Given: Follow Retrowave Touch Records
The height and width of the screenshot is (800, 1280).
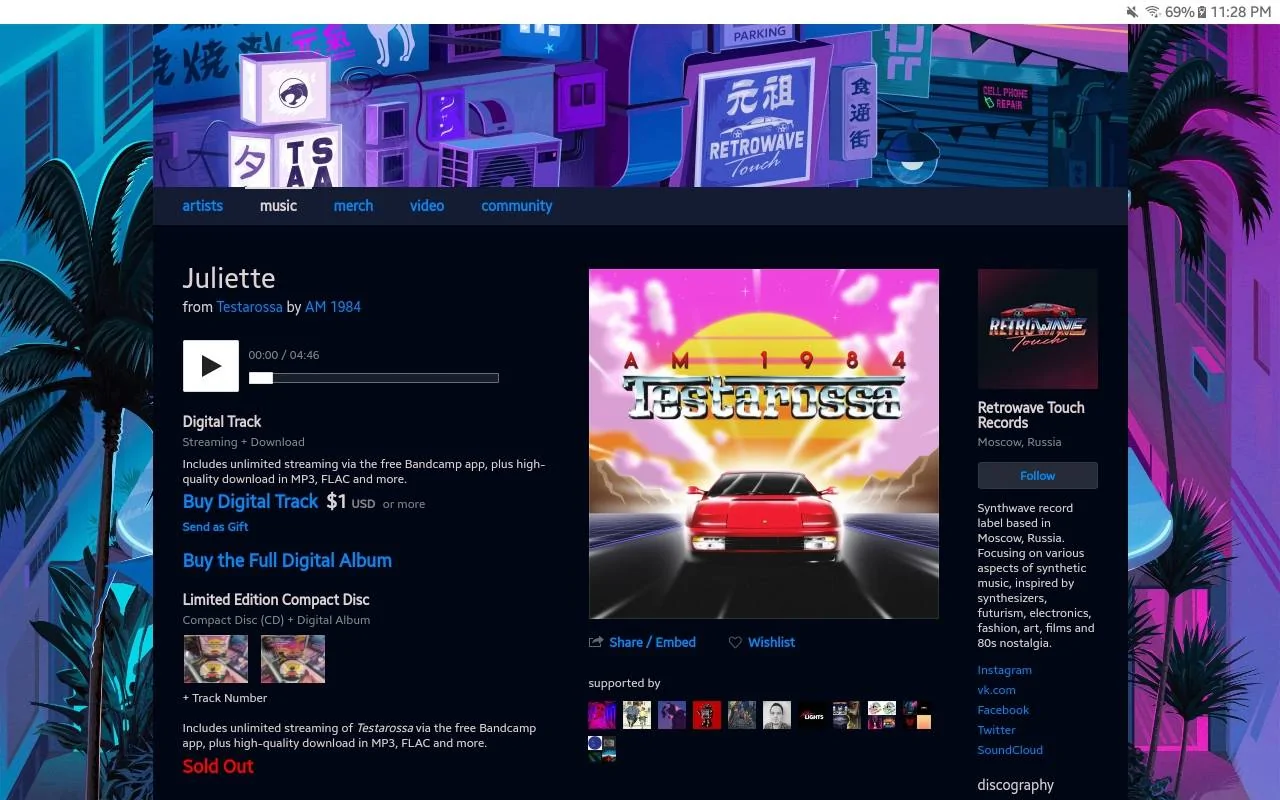Looking at the screenshot, I should [x=1038, y=476].
